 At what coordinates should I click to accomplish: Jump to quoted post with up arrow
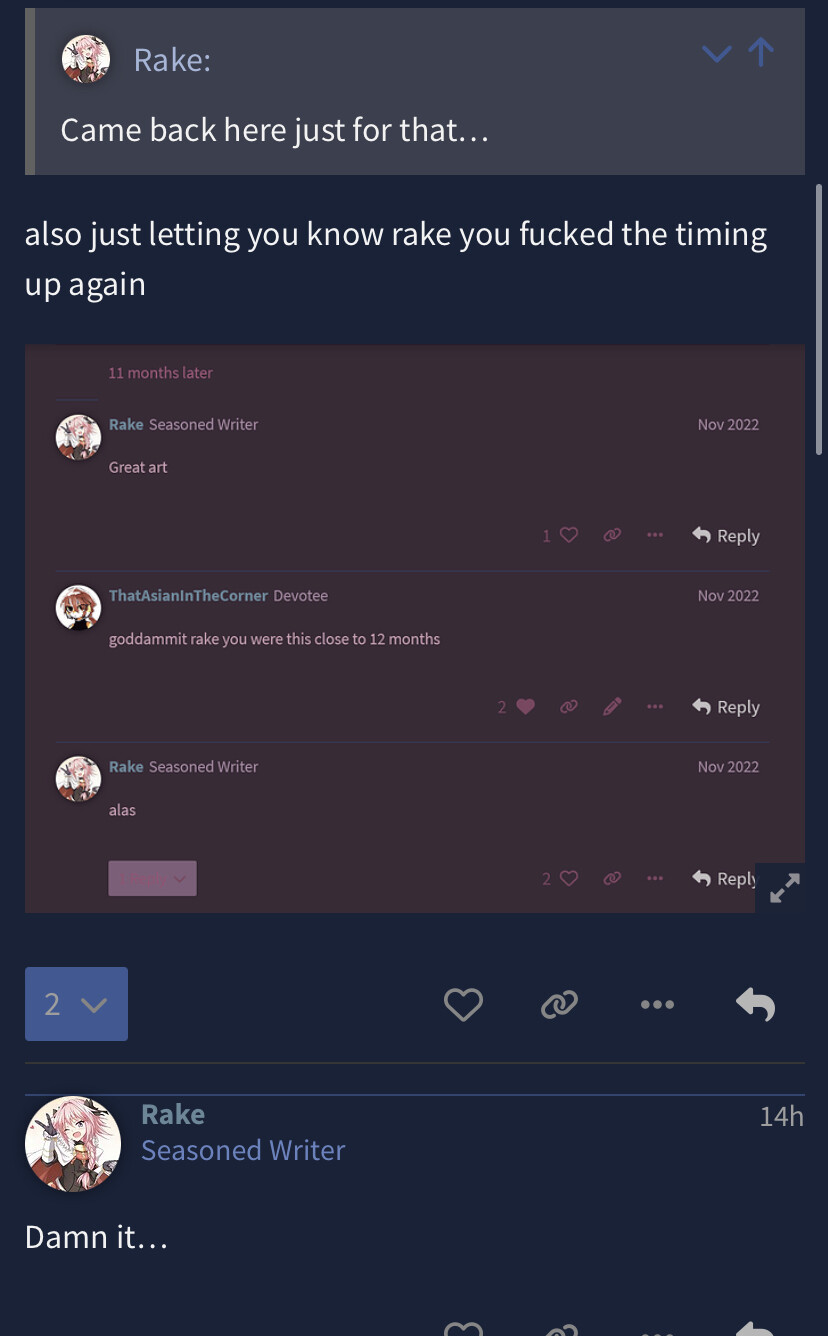761,53
